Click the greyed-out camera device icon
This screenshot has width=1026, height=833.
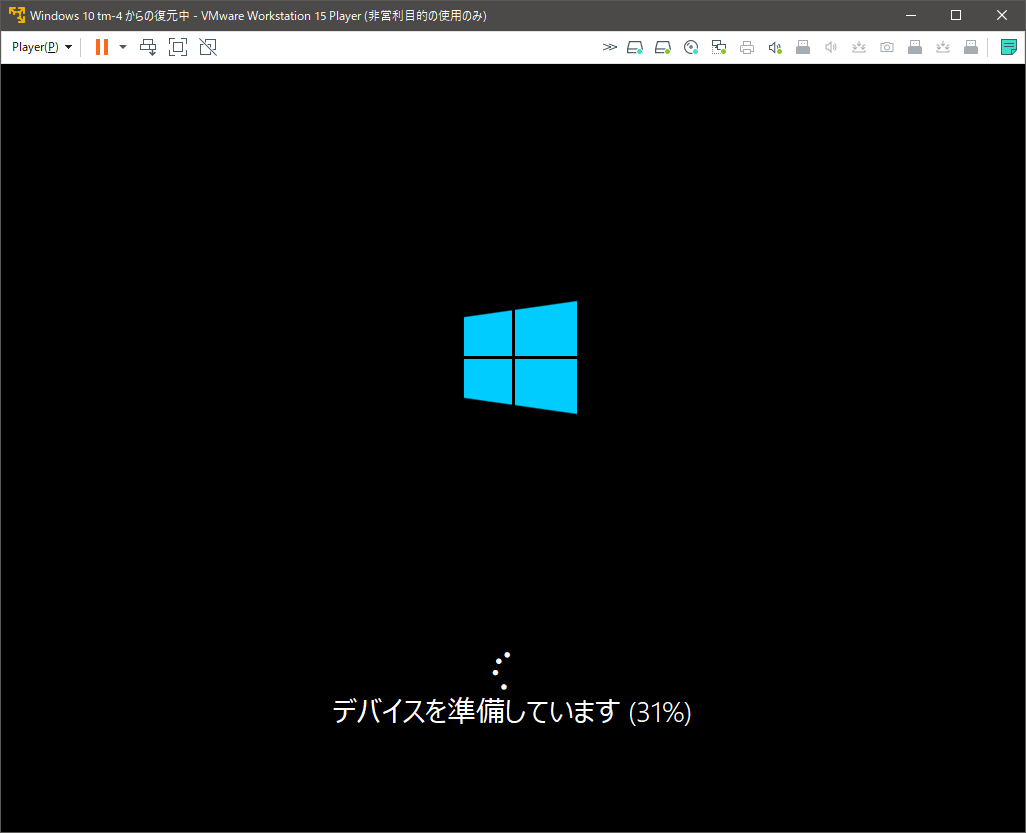coord(887,47)
